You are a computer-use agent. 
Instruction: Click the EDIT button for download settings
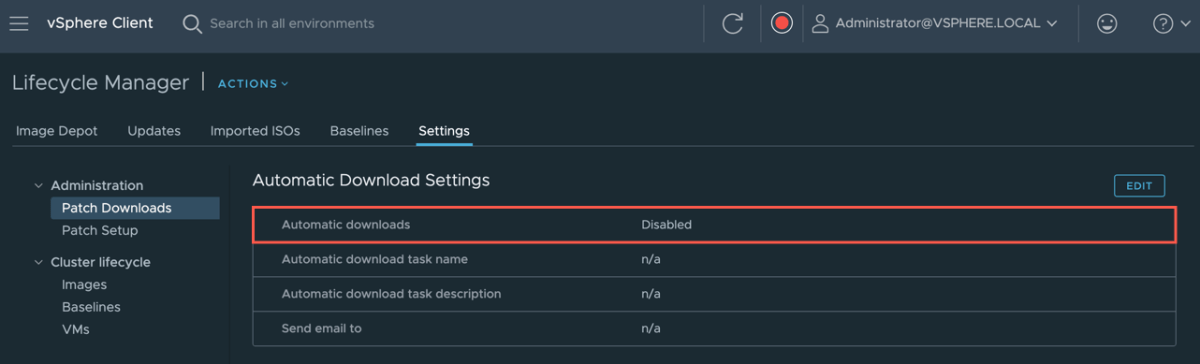click(1139, 186)
